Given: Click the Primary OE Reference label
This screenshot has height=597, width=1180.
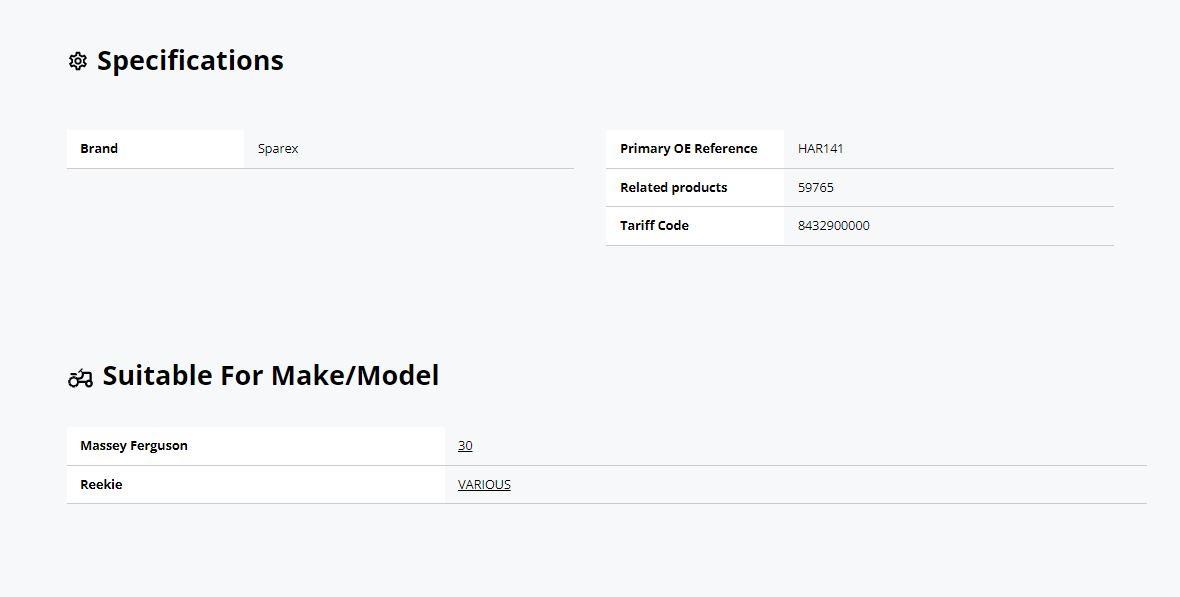Looking at the screenshot, I should [x=689, y=149].
